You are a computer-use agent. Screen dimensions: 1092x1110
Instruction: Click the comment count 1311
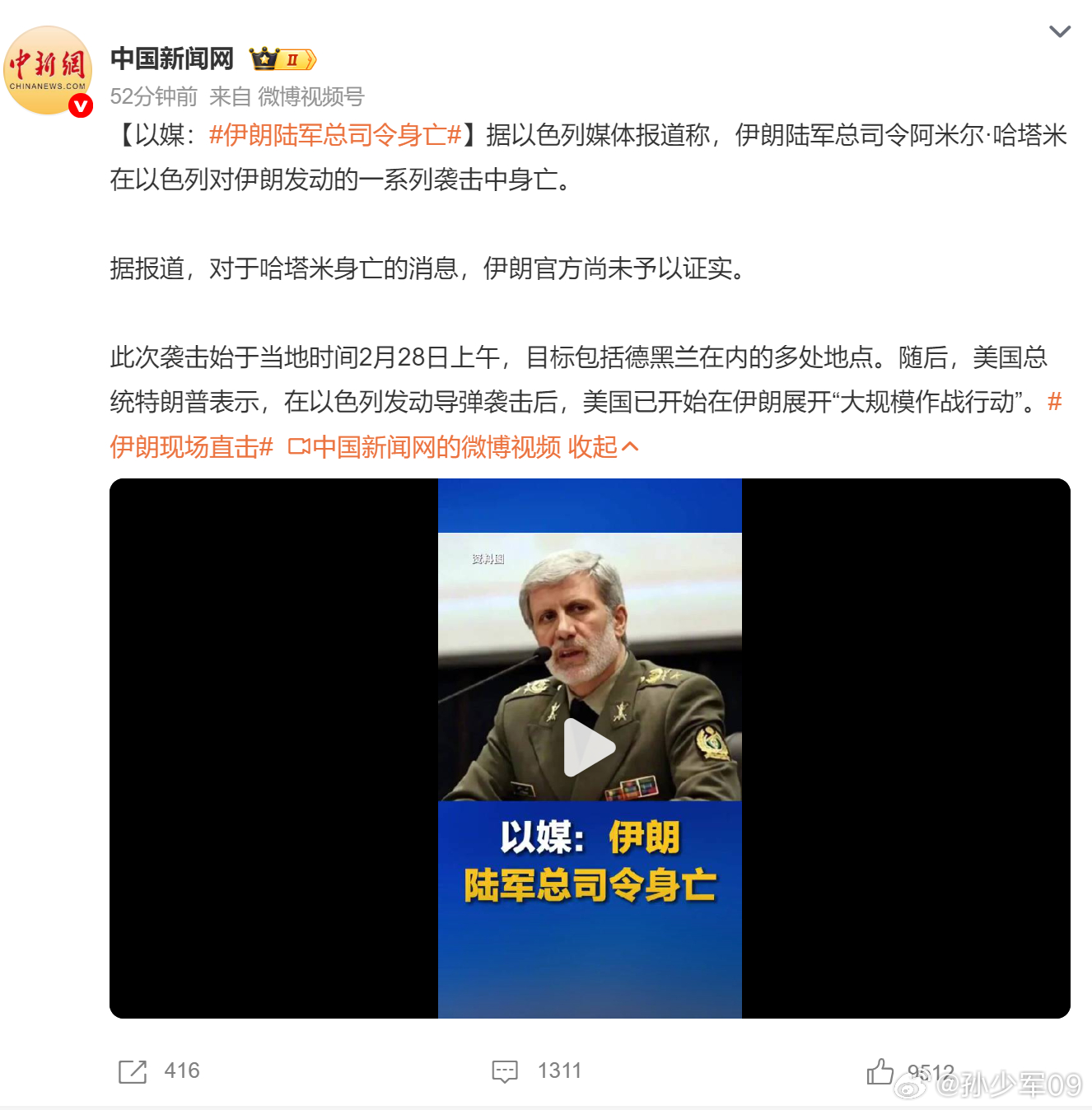[x=559, y=1070]
